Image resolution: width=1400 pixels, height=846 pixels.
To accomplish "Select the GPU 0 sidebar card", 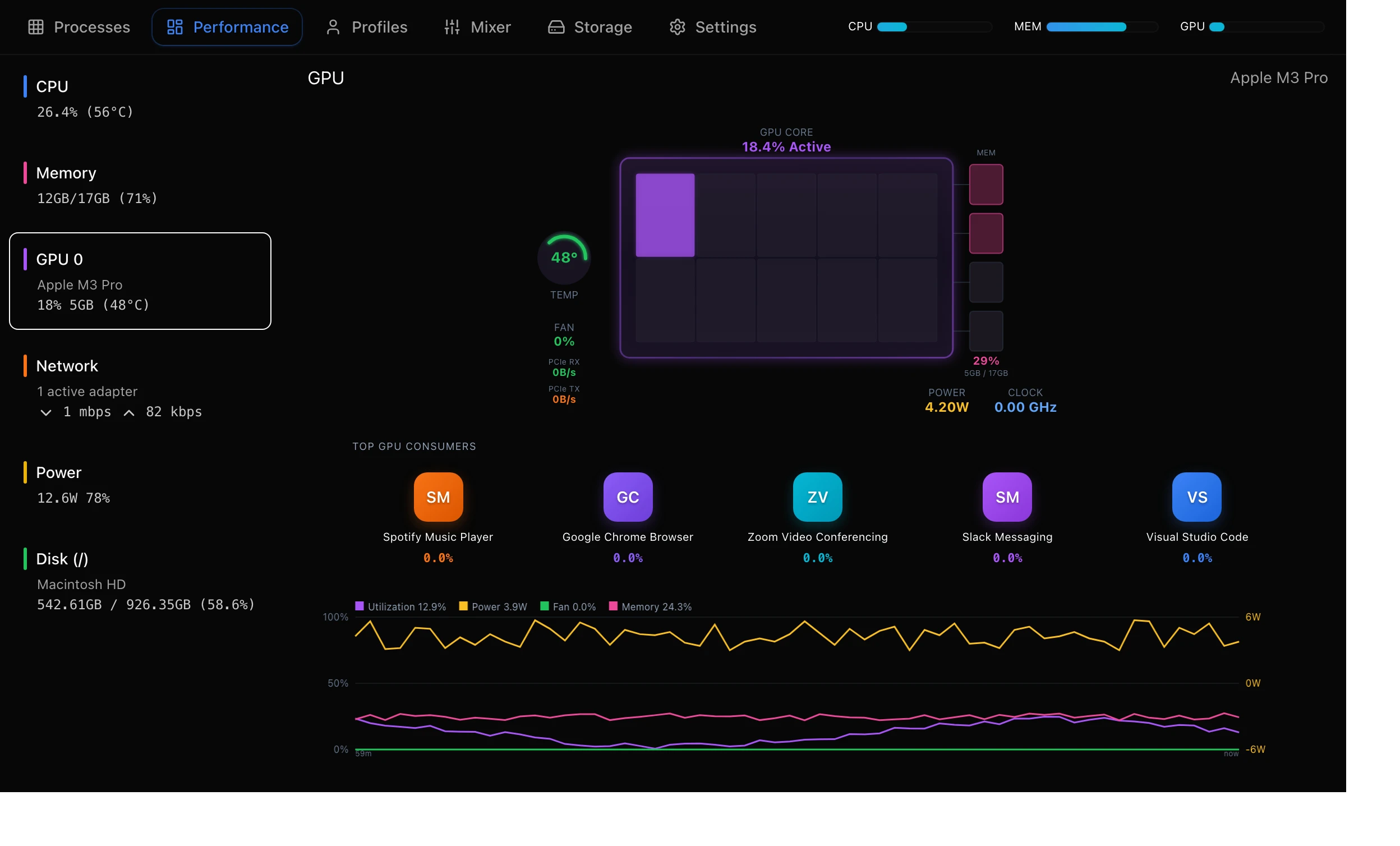I will click(140, 281).
